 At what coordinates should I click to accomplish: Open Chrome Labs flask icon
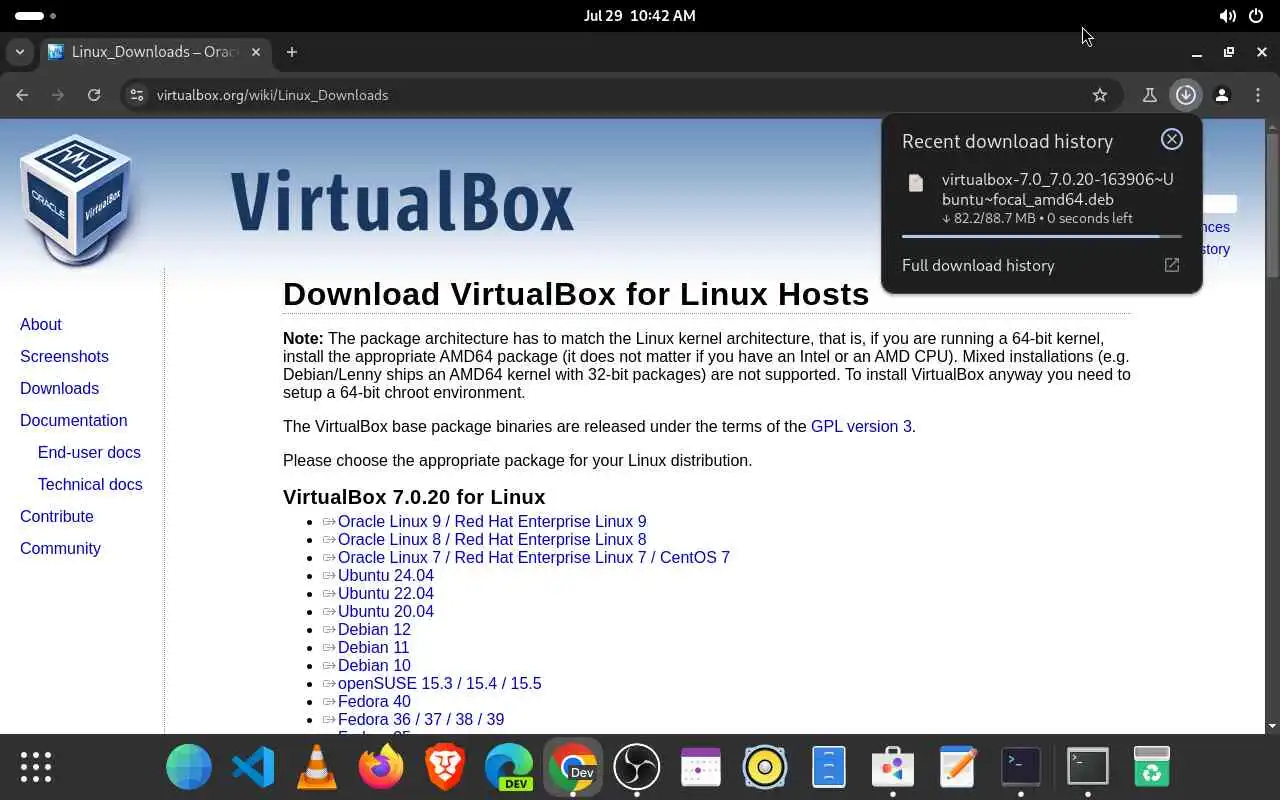pyautogui.click(x=1149, y=95)
